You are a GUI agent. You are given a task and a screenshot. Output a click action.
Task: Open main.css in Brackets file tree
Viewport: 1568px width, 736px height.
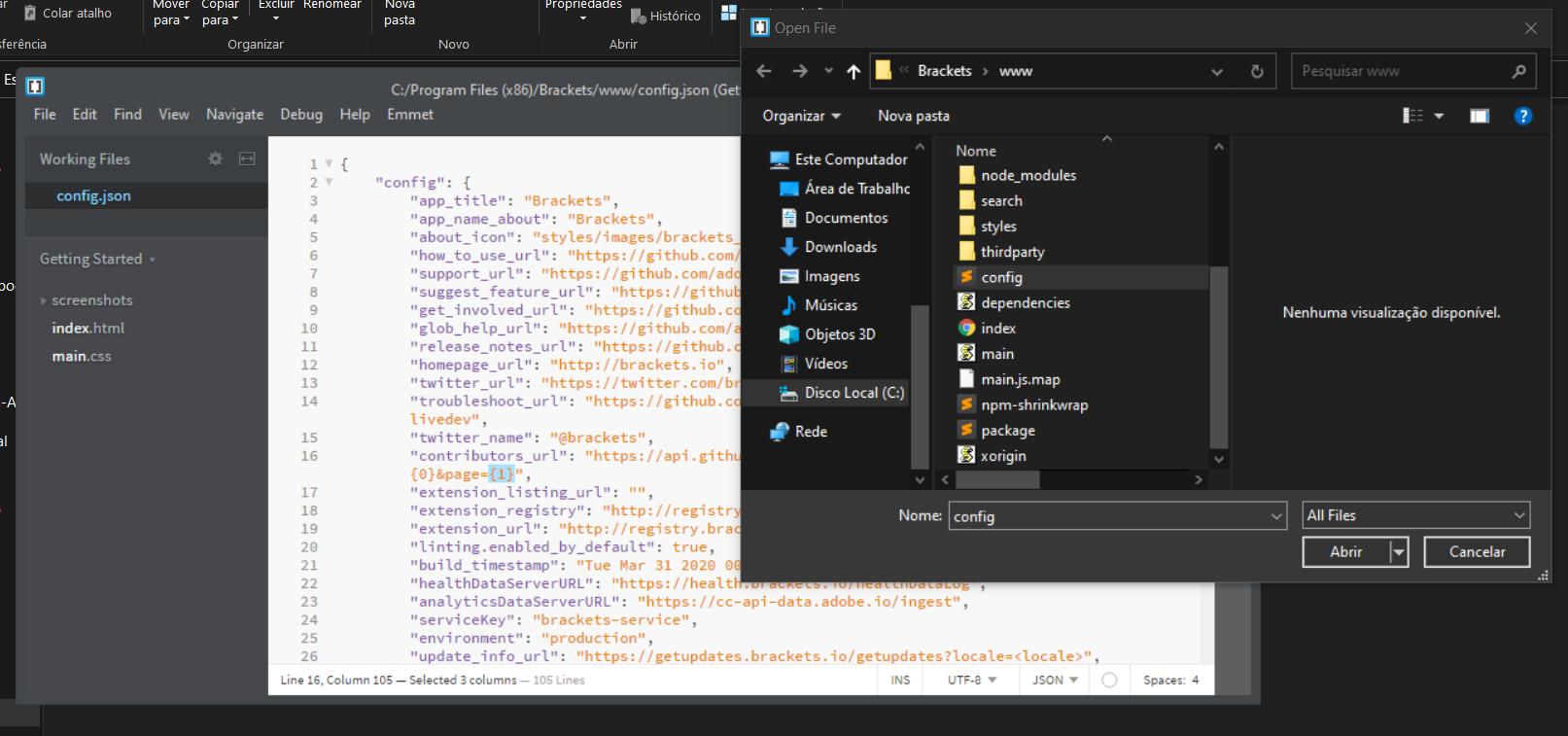pos(82,357)
